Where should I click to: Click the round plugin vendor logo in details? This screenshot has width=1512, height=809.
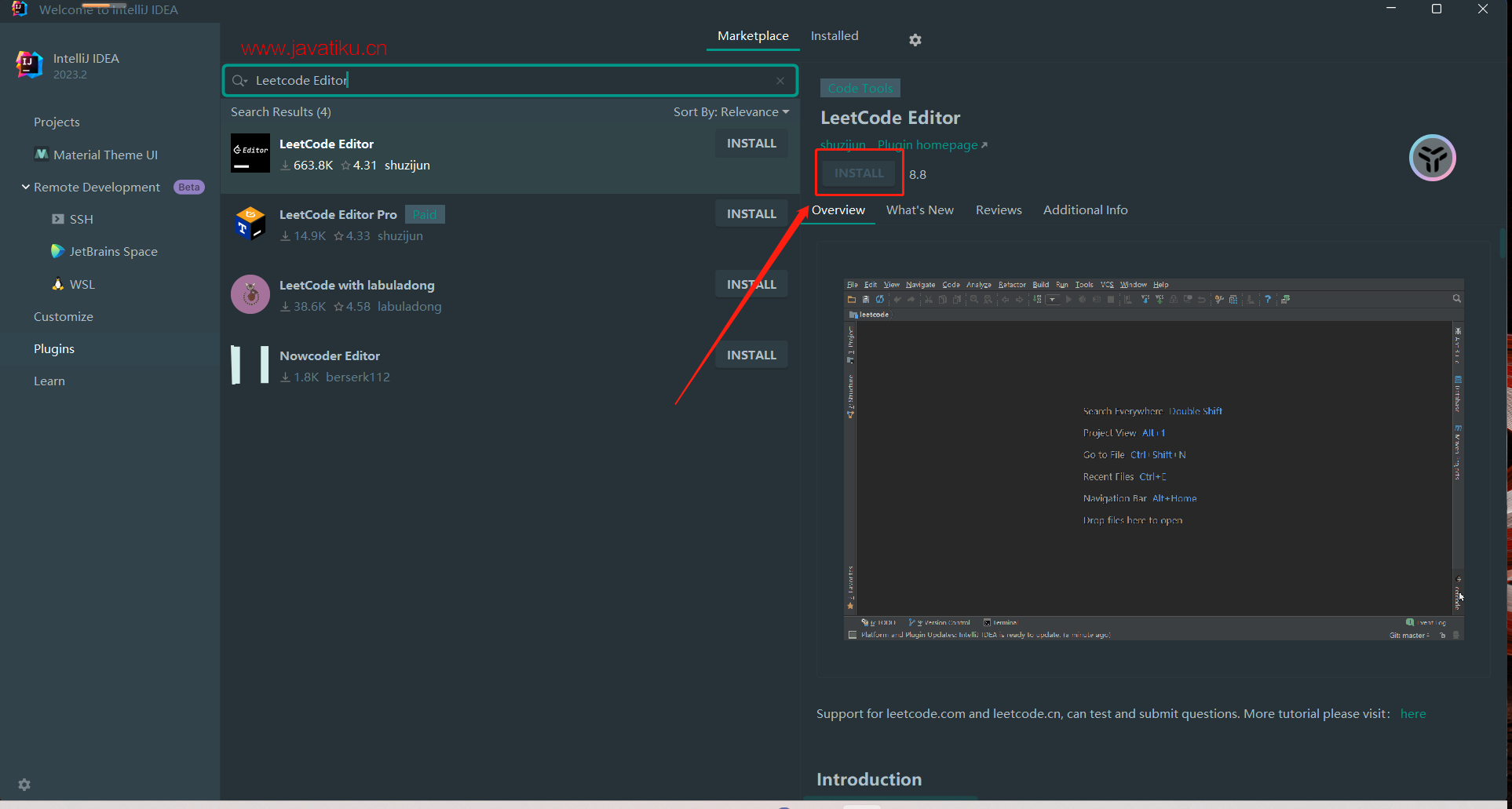pyautogui.click(x=1433, y=158)
